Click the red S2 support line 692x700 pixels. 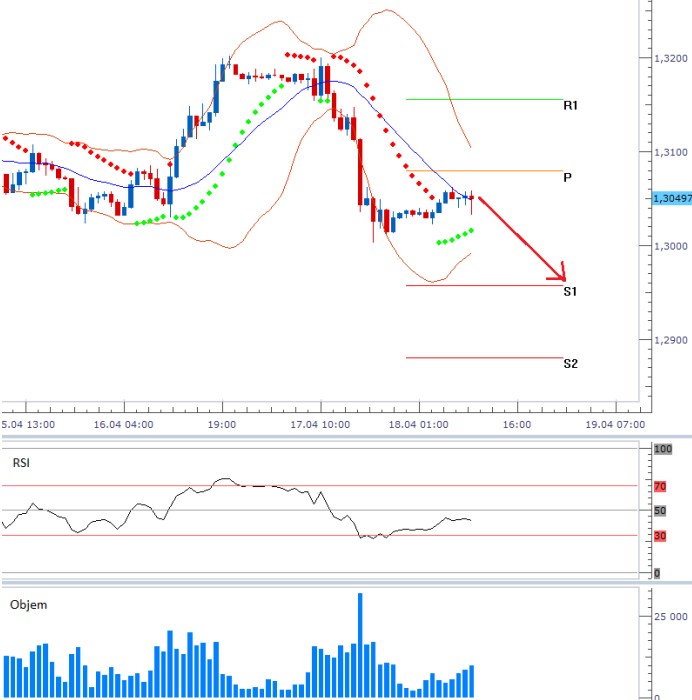[x=484, y=358]
